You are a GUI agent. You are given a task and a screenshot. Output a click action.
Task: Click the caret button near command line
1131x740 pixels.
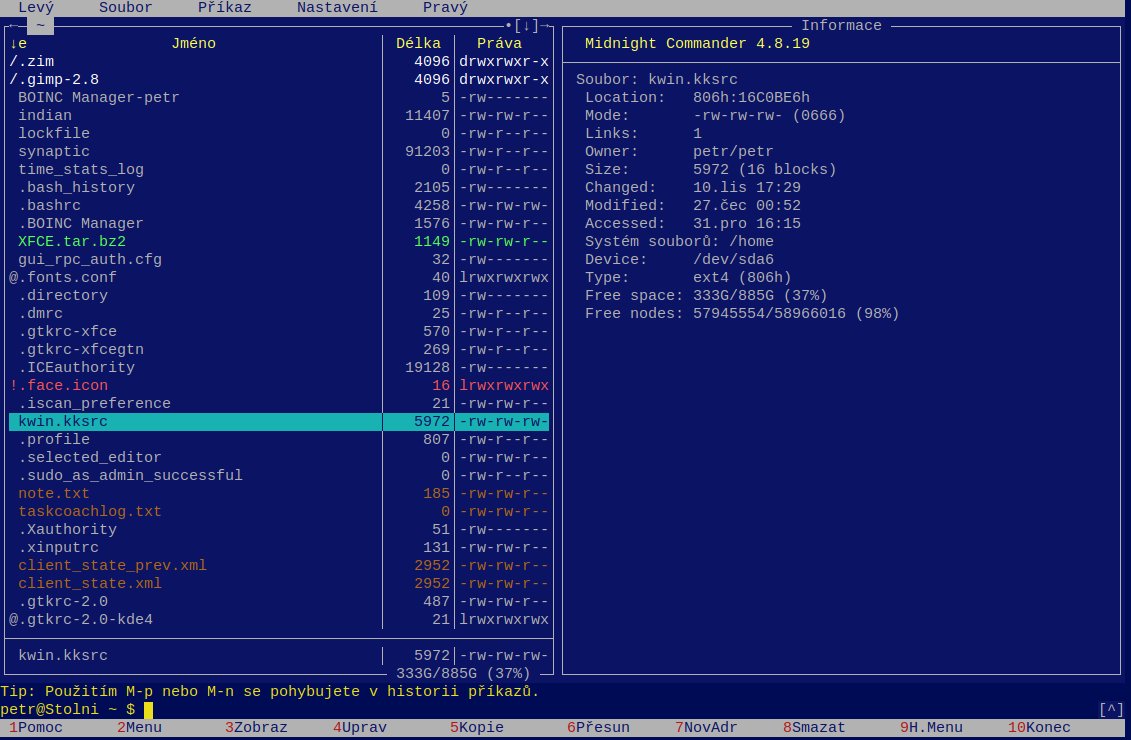coord(1110,709)
